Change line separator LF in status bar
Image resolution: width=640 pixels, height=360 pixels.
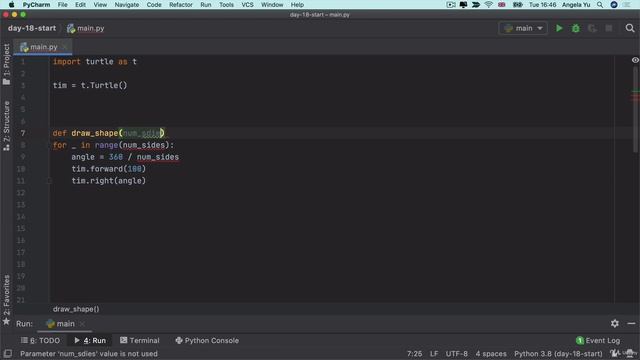434,354
